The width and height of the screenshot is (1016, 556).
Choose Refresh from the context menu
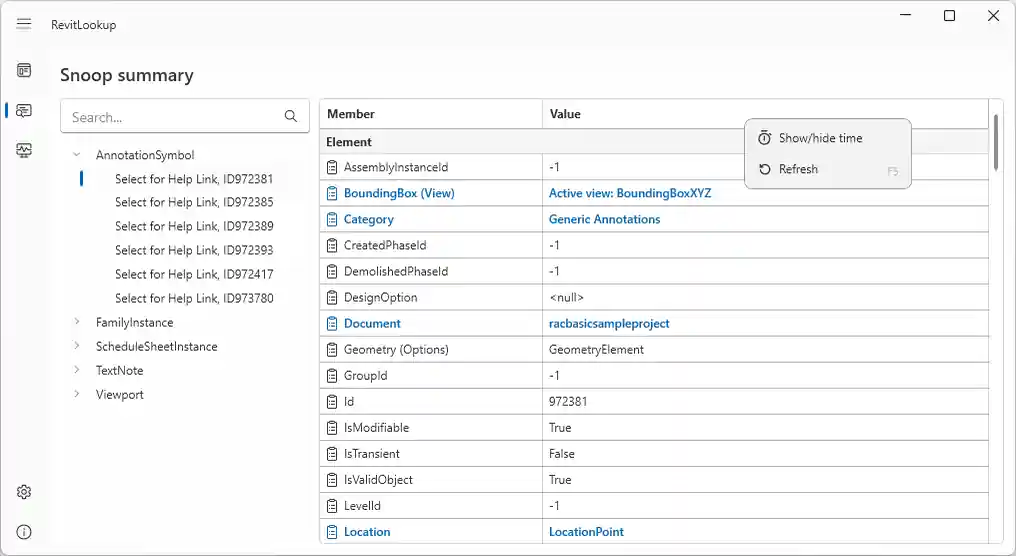[798, 169]
